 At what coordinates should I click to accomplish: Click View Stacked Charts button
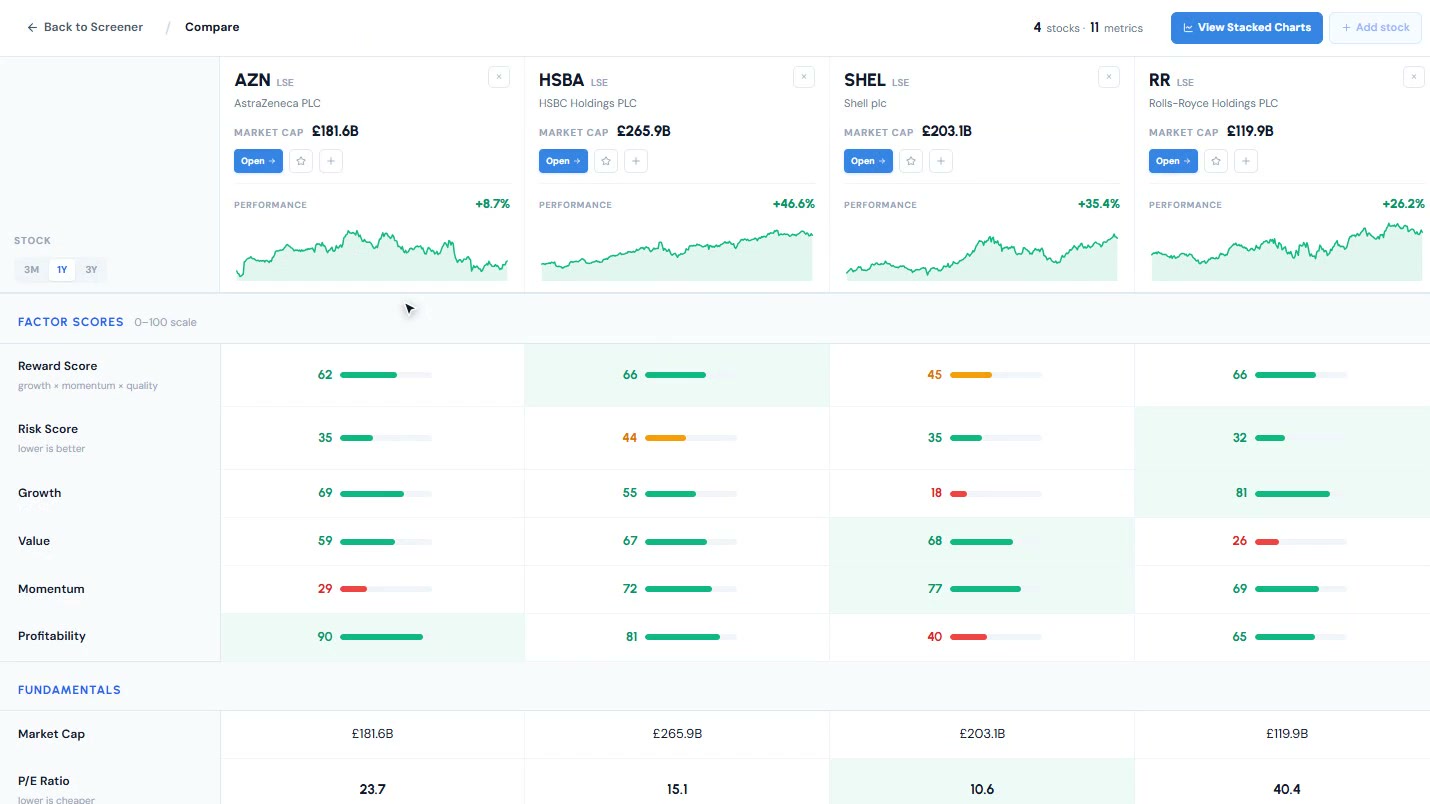[x=1247, y=28]
